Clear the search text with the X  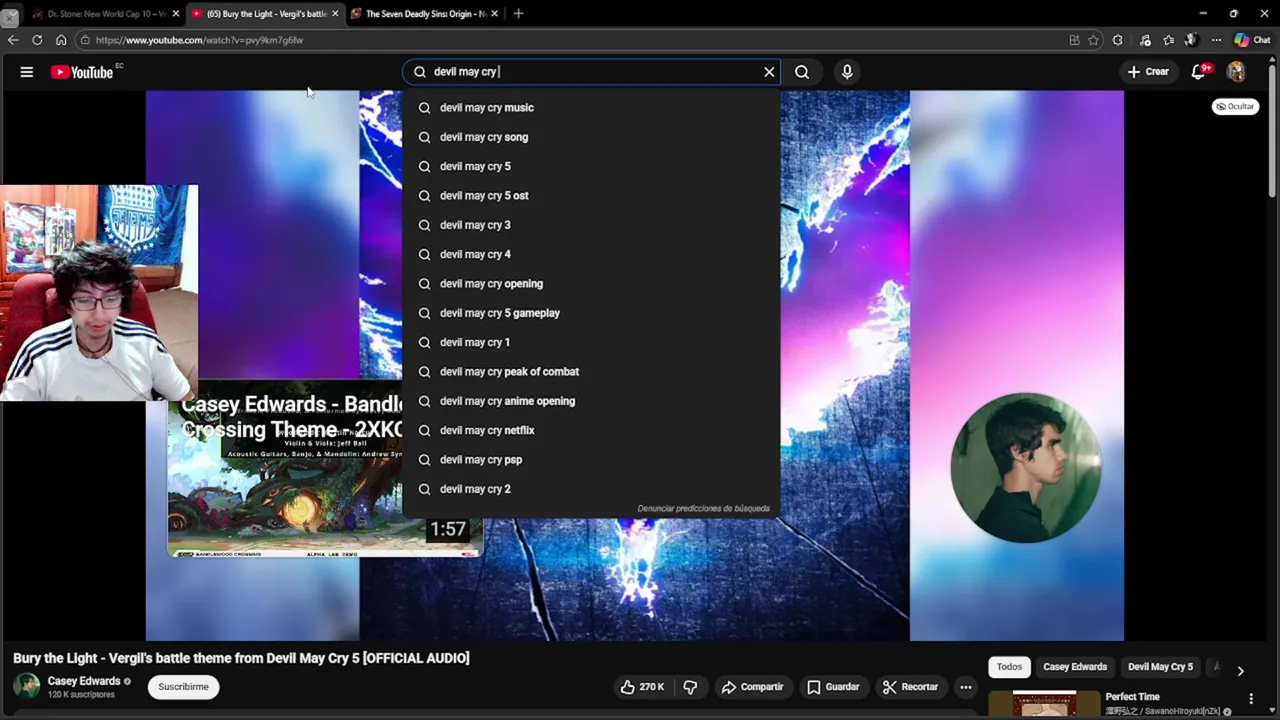(769, 72)
